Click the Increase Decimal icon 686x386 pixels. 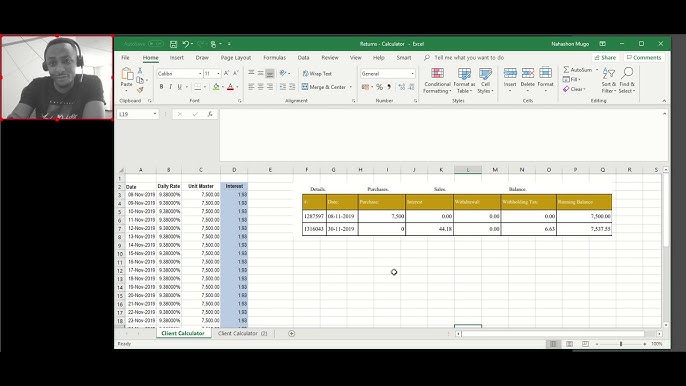tap(402, 87)
